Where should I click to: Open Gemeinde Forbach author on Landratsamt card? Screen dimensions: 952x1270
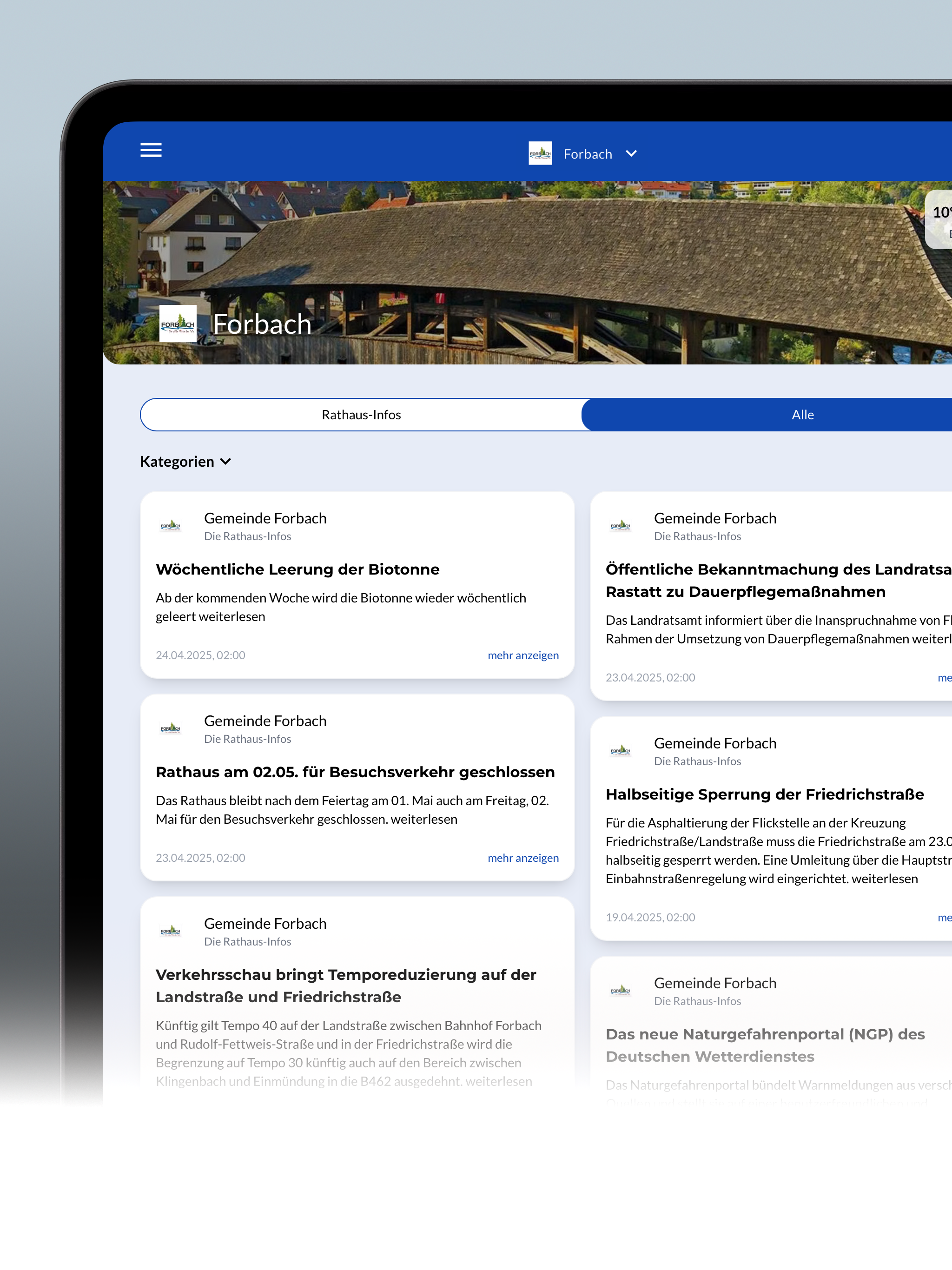[715, 518]
